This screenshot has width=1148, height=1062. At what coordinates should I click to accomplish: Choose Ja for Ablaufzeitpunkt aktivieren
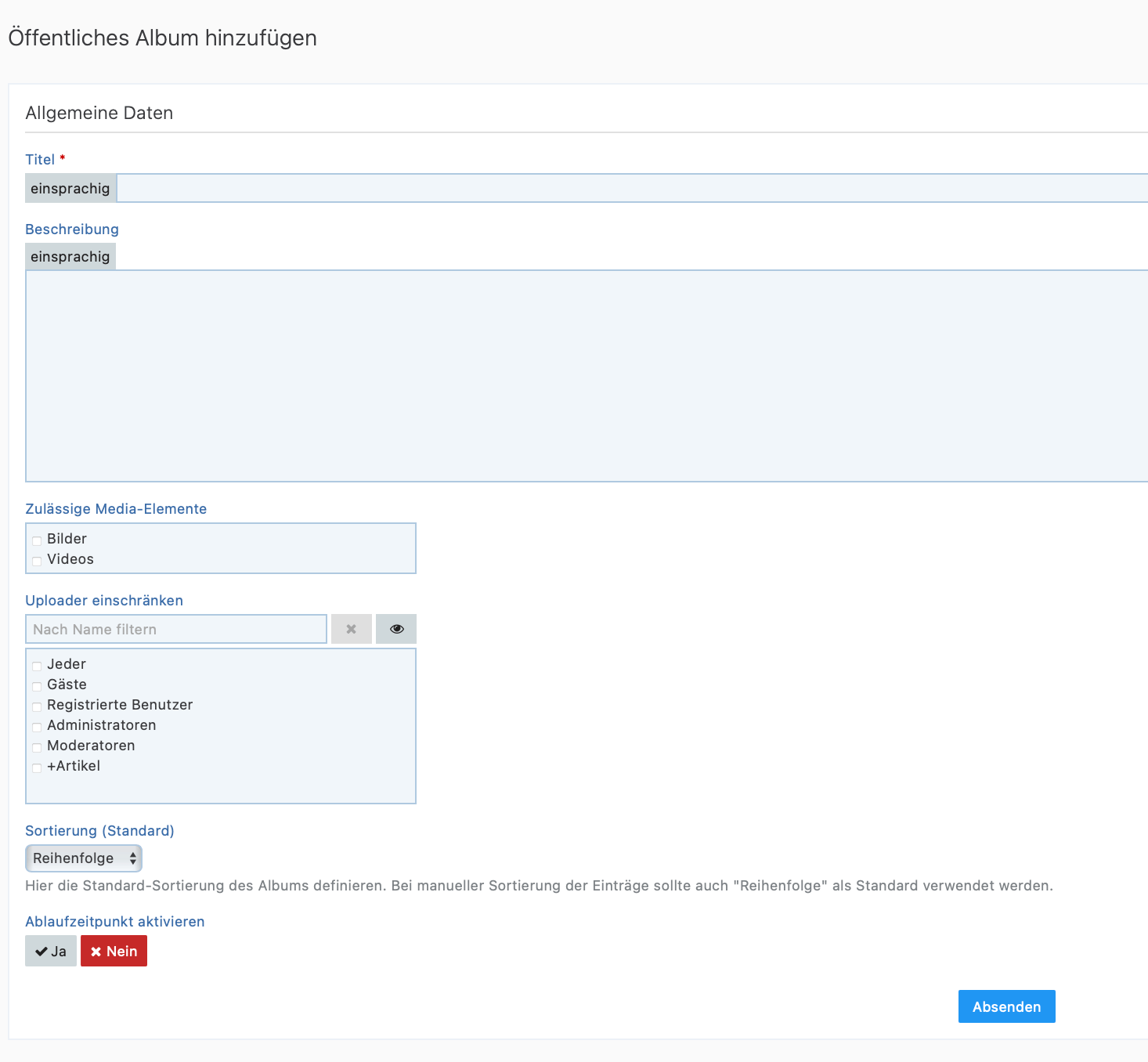click(51, 951)
